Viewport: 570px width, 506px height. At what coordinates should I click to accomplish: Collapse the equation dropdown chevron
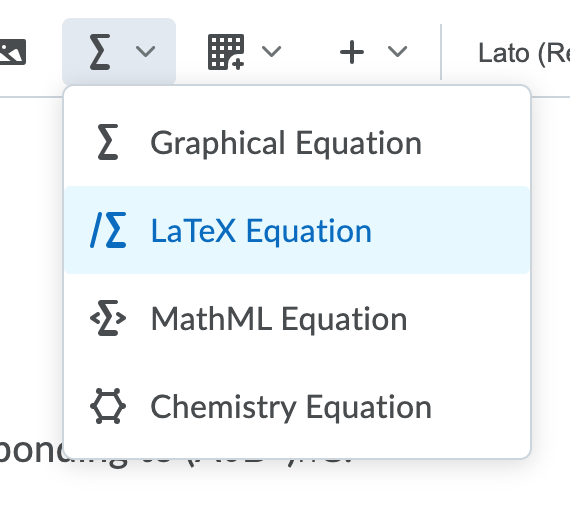[x=145, y=52]
